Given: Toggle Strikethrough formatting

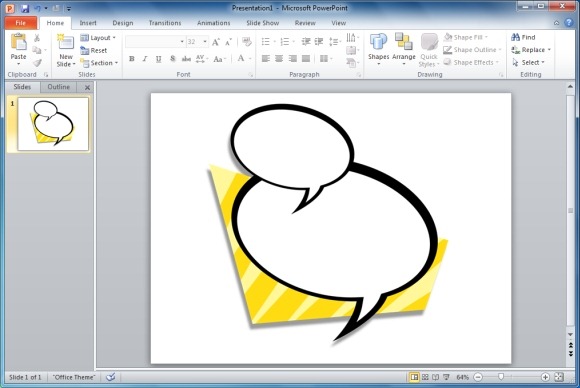Looking at the screenshot, I should coord(186,59).
